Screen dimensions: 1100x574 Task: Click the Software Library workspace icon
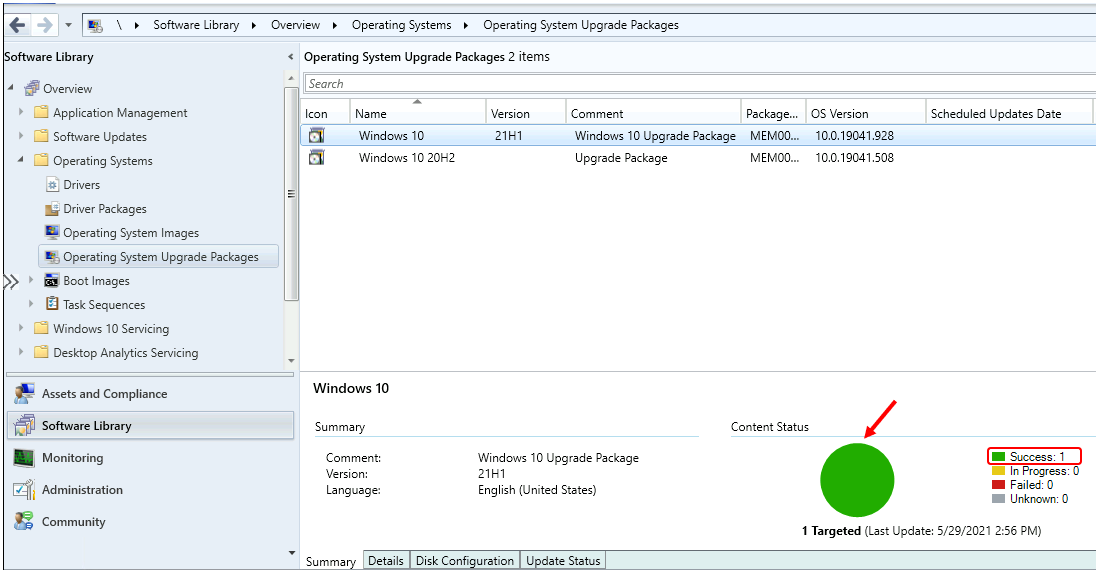coord(25,426)
